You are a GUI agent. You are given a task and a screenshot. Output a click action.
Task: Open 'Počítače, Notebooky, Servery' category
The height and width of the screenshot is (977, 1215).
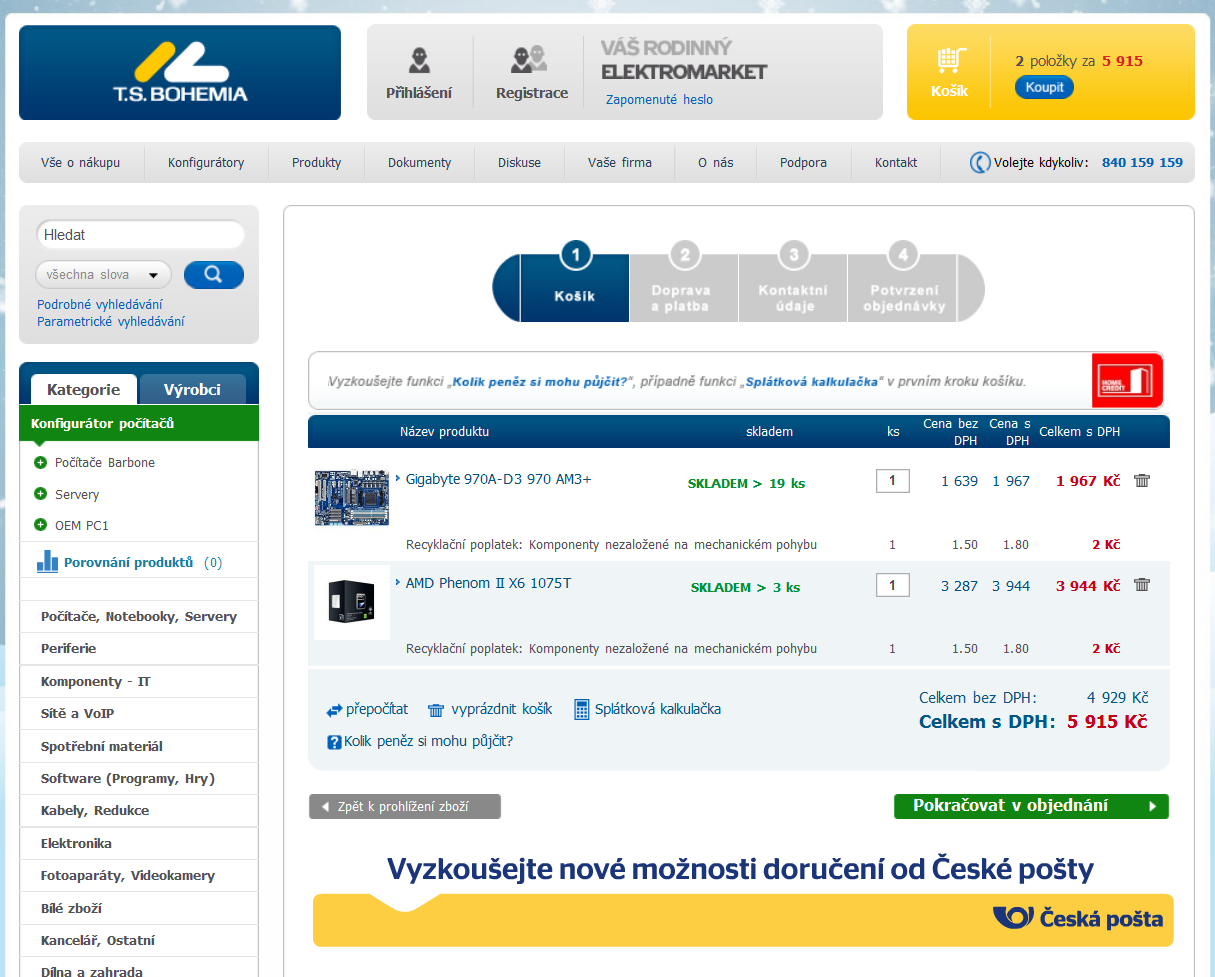[139, 617]
